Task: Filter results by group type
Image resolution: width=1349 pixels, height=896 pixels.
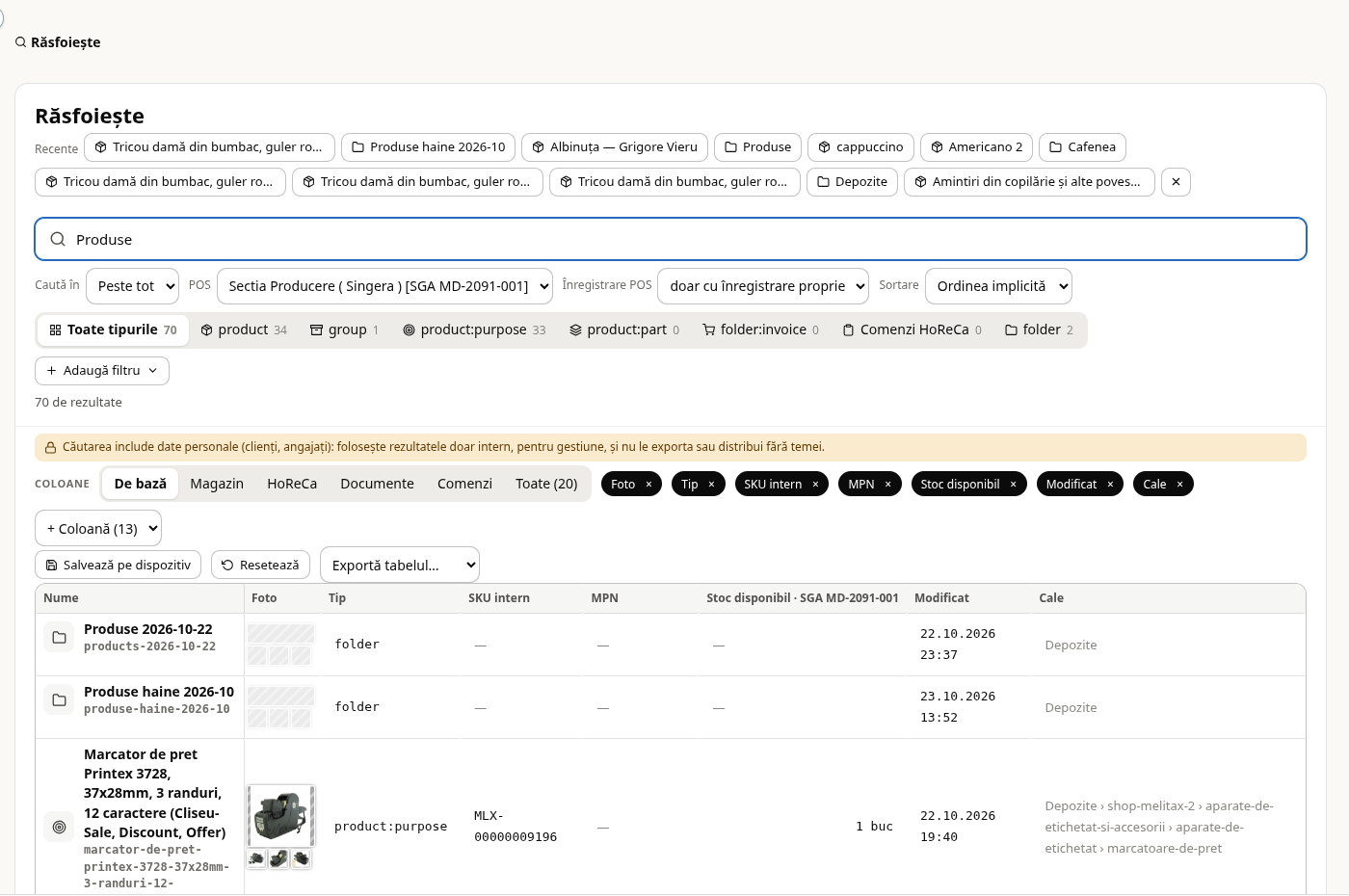Action: (344, 329)
